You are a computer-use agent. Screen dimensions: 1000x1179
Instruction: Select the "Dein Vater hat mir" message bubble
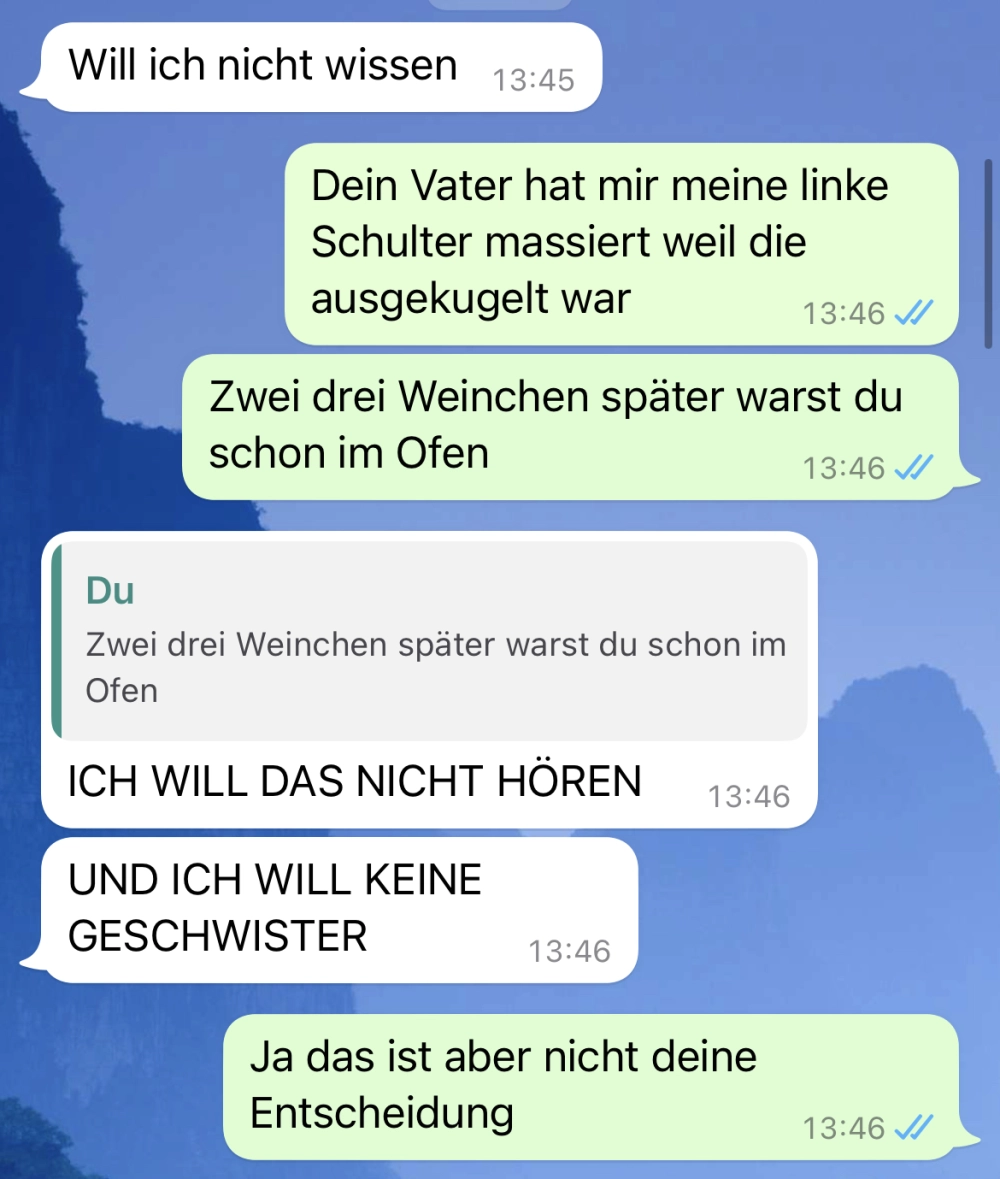[x=621, y=244]
